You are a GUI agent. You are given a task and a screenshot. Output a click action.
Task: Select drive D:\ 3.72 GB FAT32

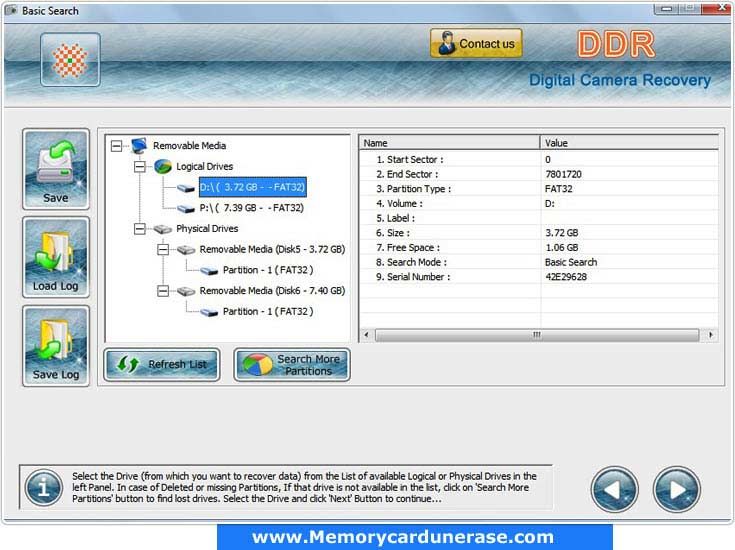click(253, 187)
